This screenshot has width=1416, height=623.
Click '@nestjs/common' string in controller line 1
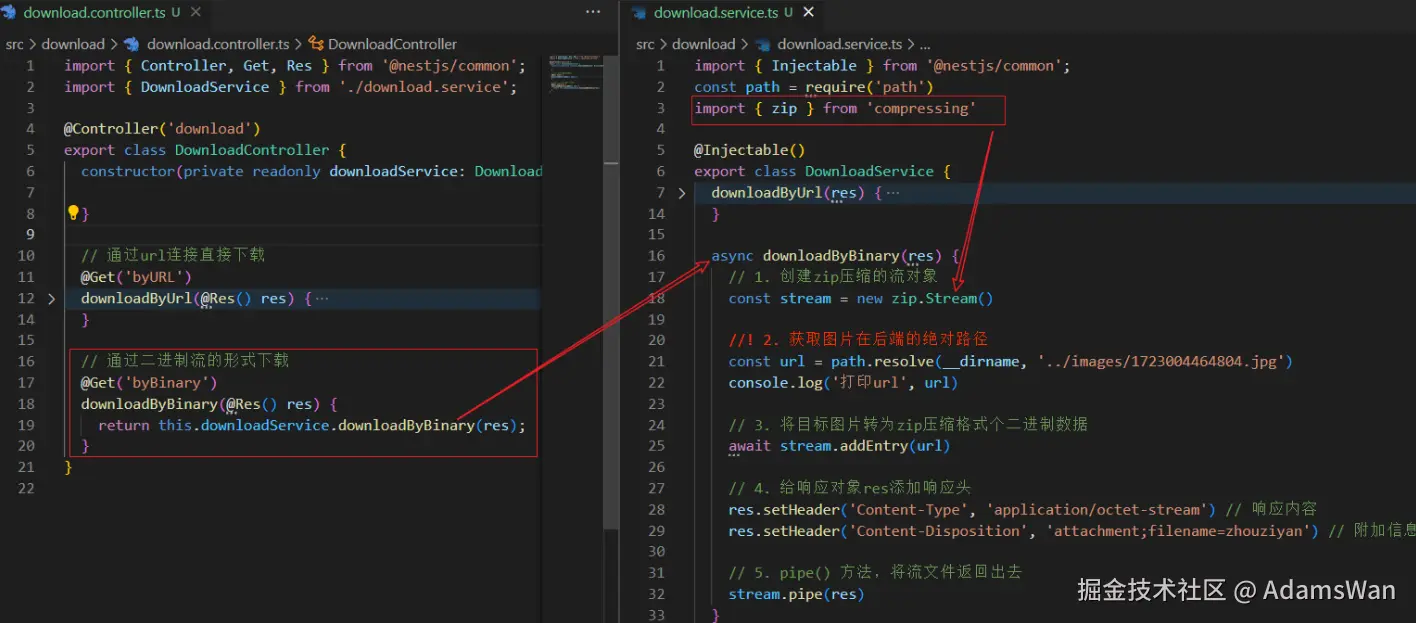click(451, 66)
